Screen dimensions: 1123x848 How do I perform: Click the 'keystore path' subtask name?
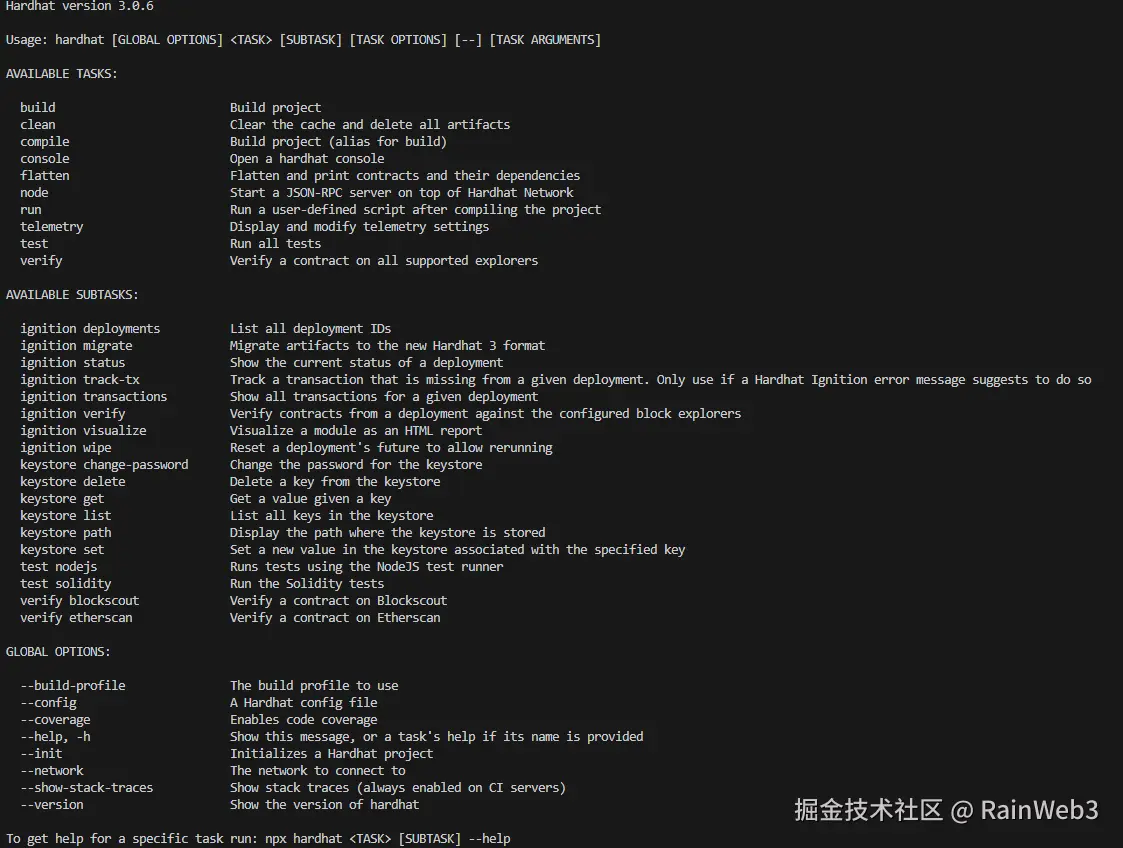66,532
